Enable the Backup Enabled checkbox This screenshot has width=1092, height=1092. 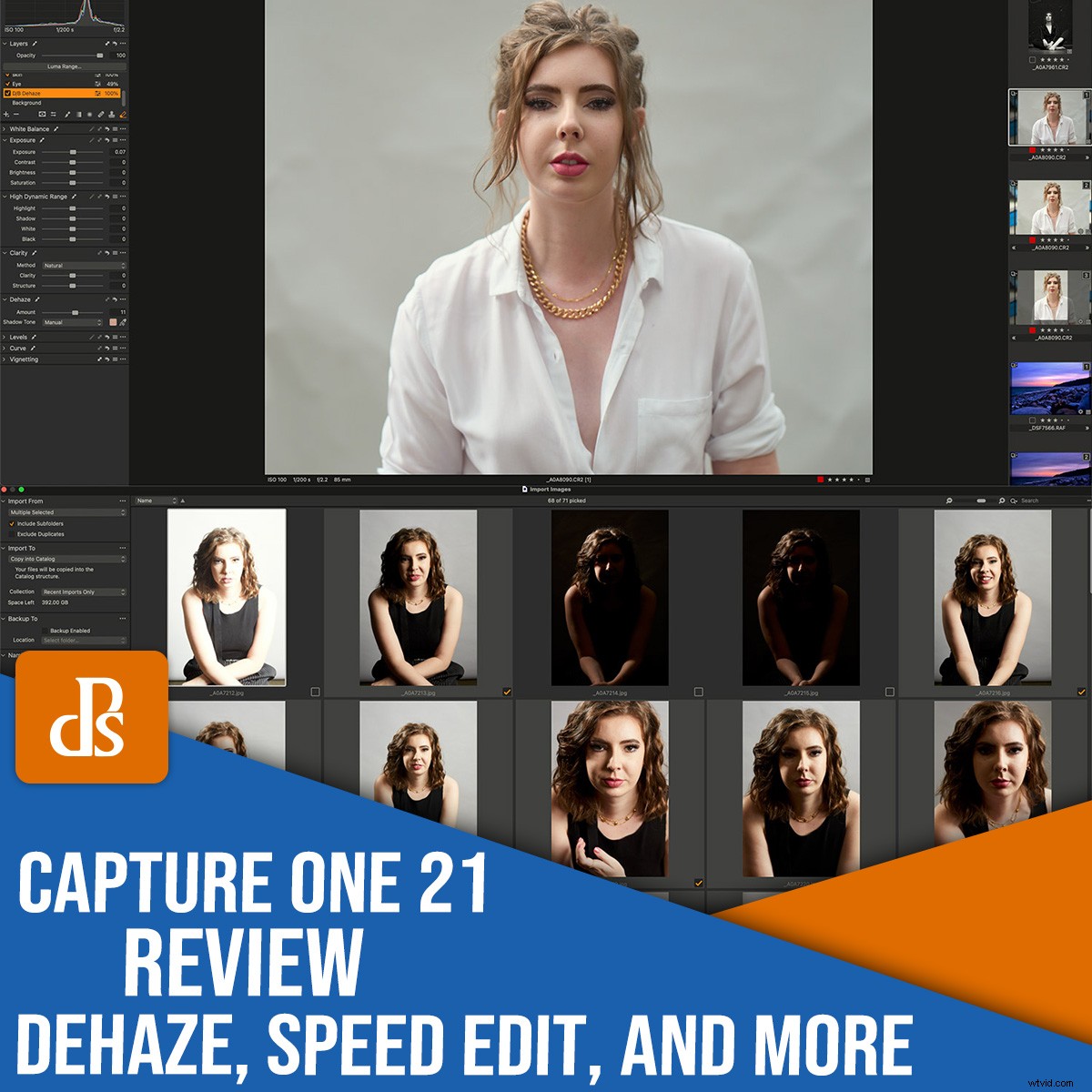45,631
